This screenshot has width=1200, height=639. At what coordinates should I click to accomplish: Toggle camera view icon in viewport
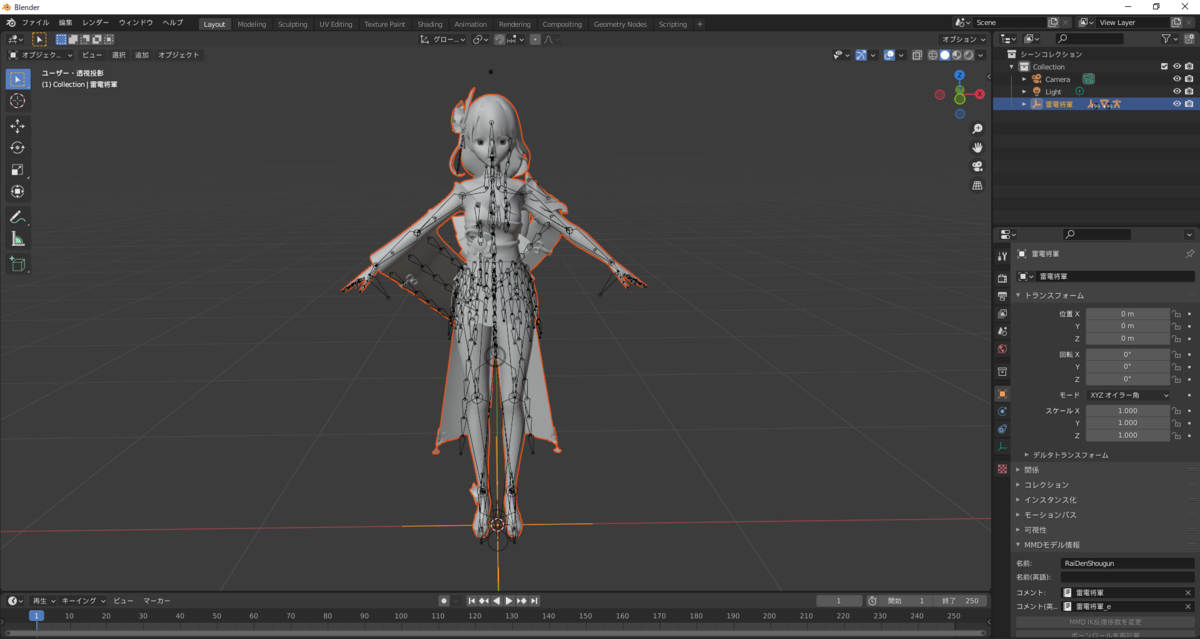(977, 167)
